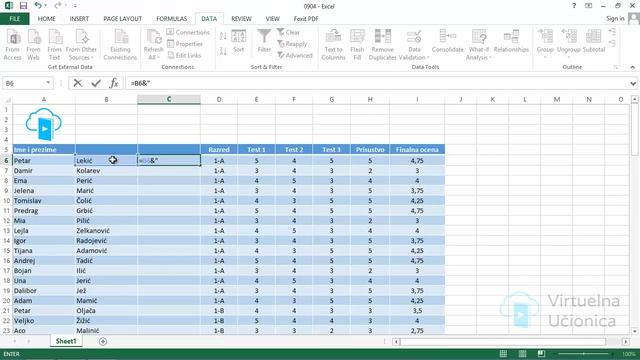Customize Quick Access Toolbar dropdown
The height and width of the screenshot is (360, 640).
click(x=75, y=6)
